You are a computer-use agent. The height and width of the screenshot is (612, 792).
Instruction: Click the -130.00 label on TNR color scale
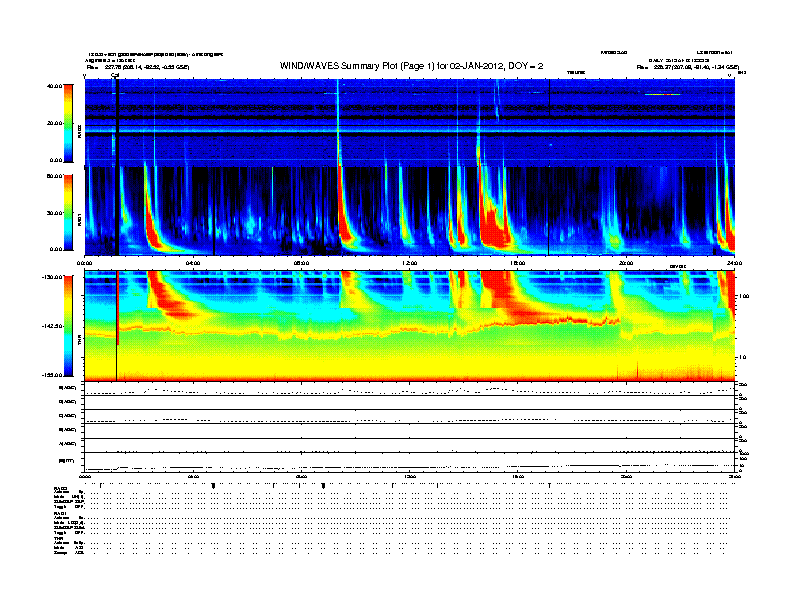[52, 277]
